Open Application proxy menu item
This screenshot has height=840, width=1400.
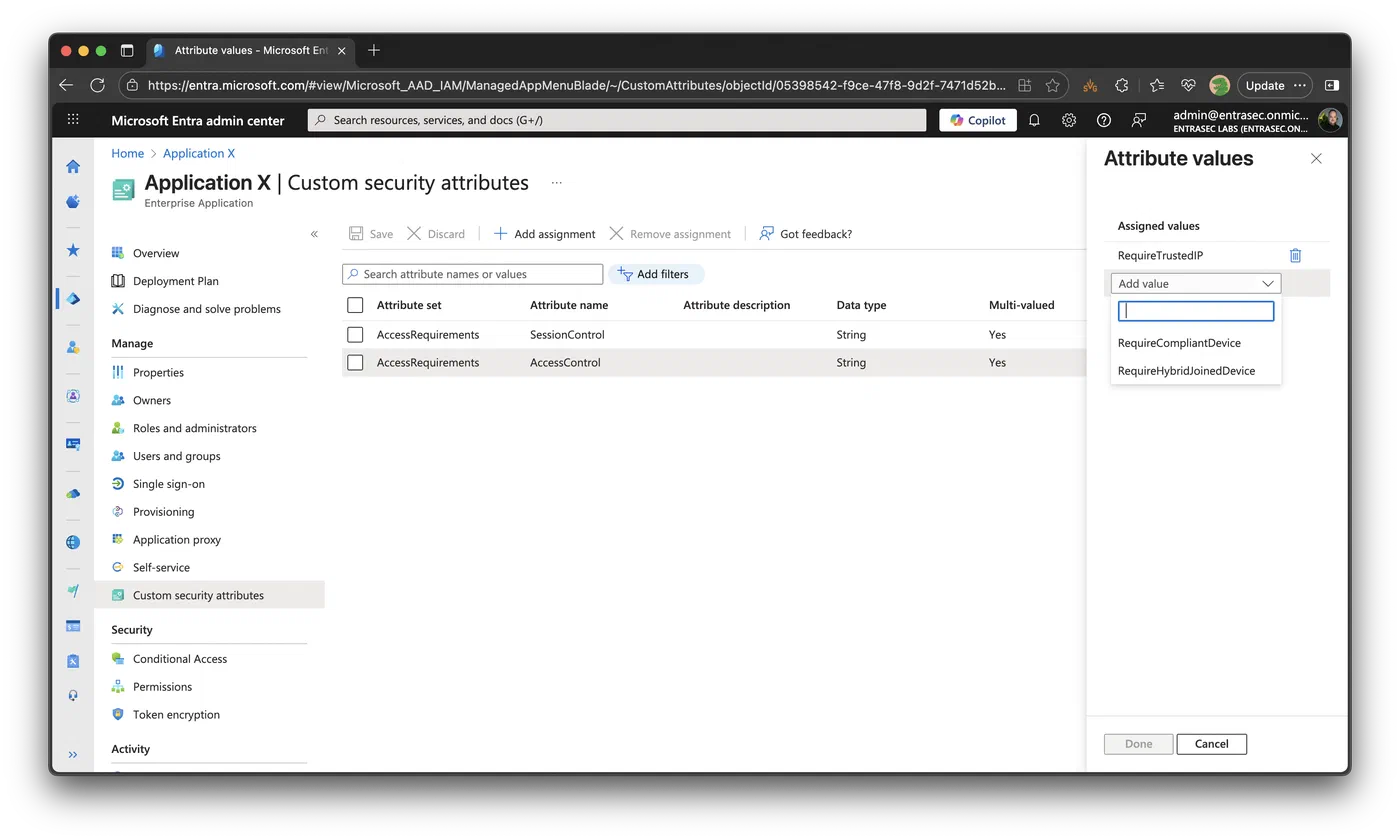point(177,540)
